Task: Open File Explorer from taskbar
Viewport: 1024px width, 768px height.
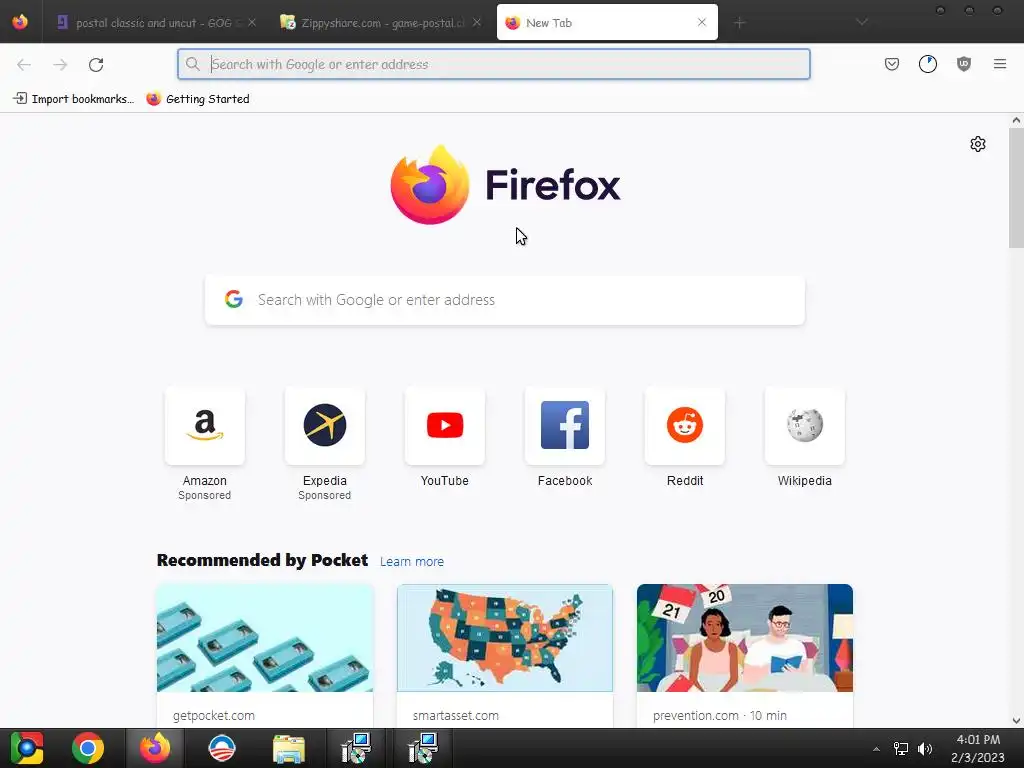Action: pos(289,749)
